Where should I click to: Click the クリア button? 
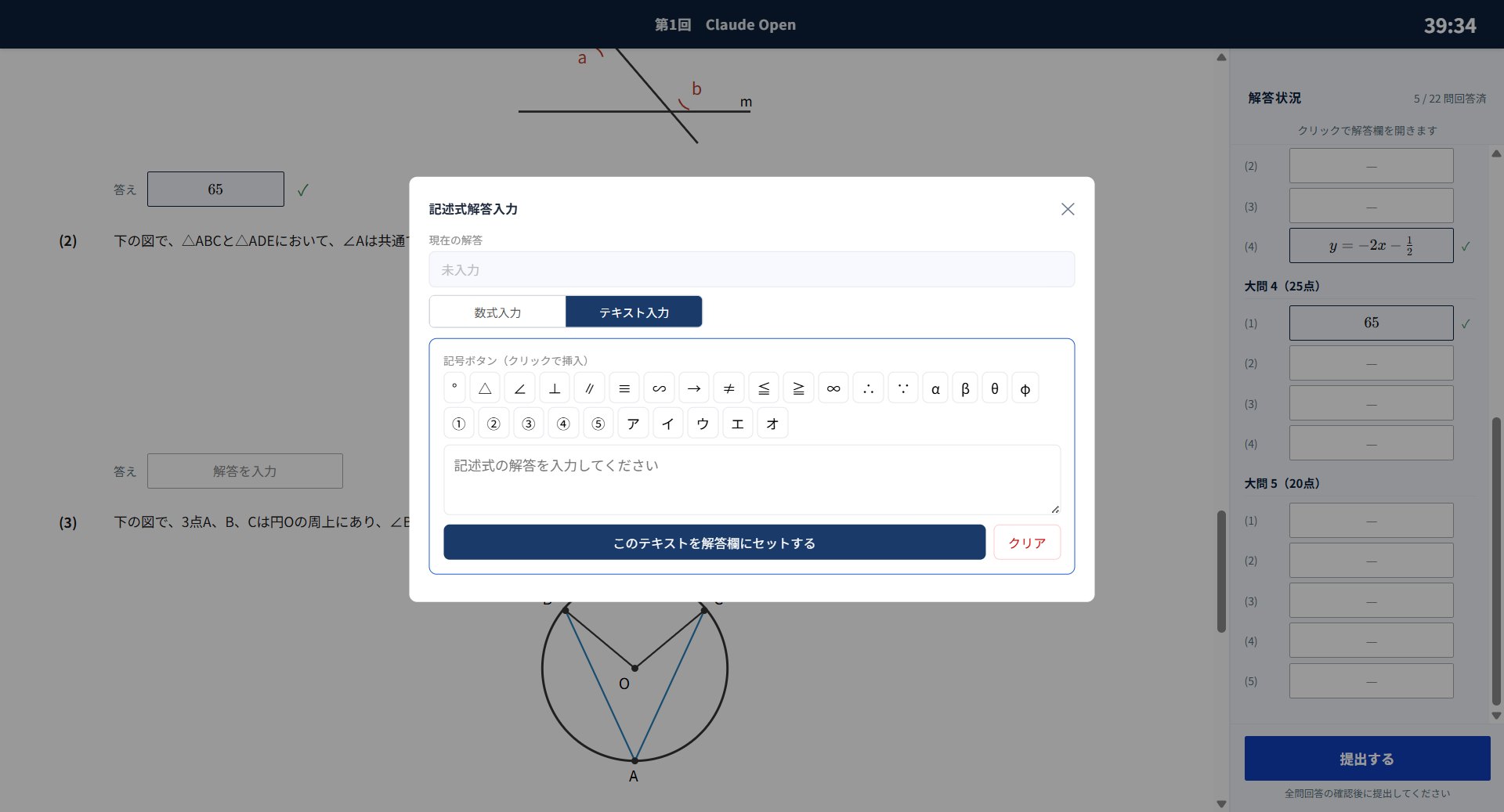1027,543
